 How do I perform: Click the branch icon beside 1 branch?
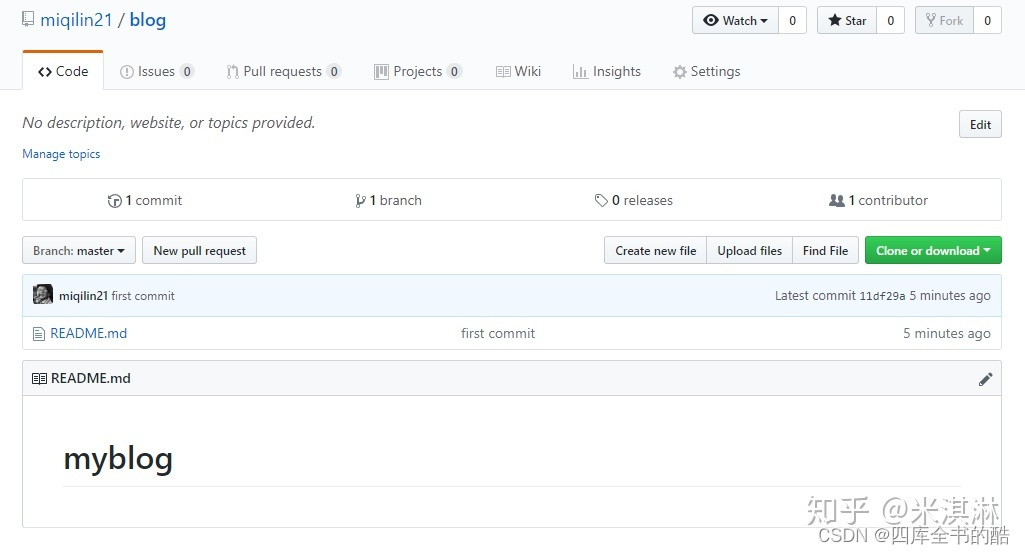point(360,201)
